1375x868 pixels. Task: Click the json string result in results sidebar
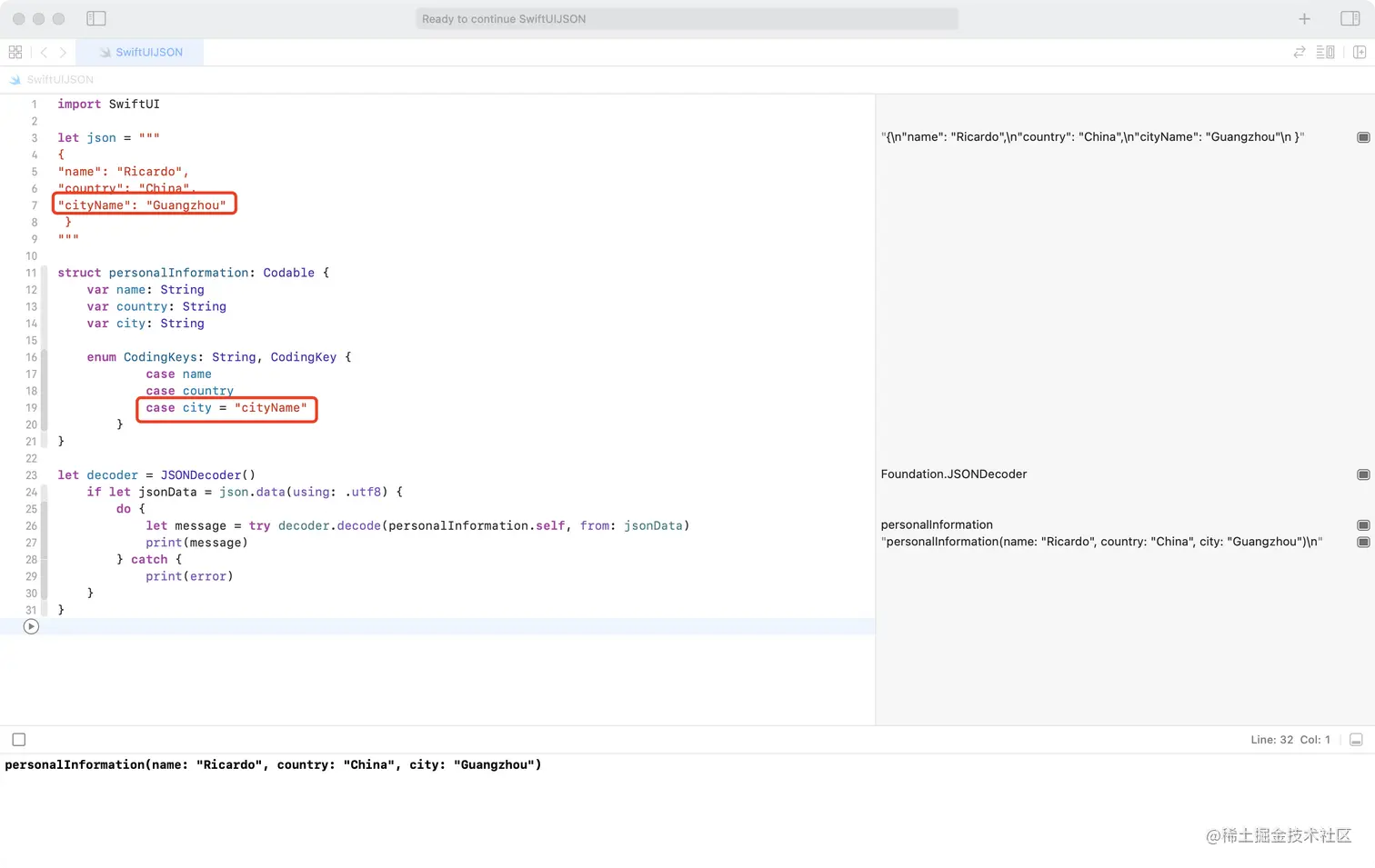pos(1092,137)
